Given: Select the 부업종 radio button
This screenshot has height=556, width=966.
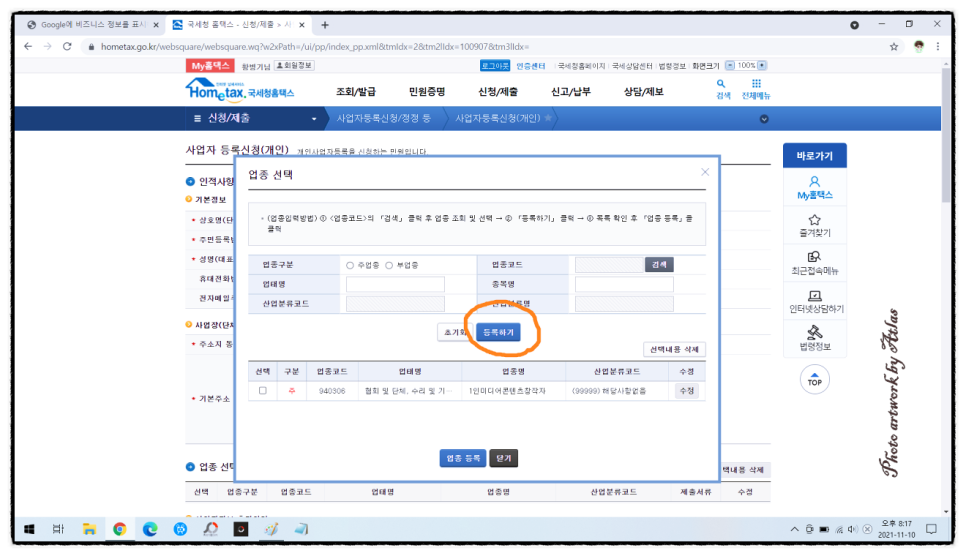Looking at the screenshot, I should [389, 265].
